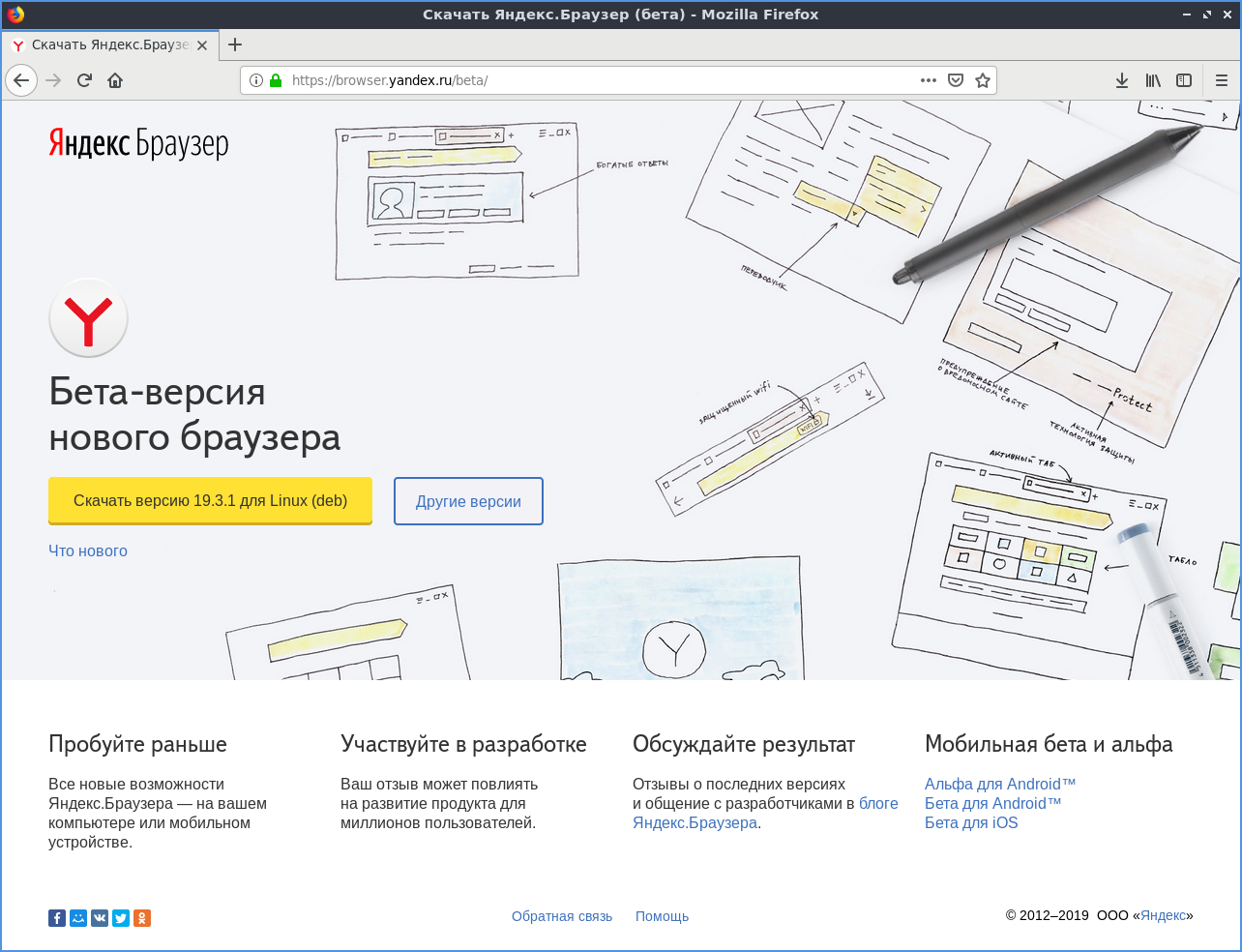Open Firefox hamburger menu

click(x=1222, y=80)
